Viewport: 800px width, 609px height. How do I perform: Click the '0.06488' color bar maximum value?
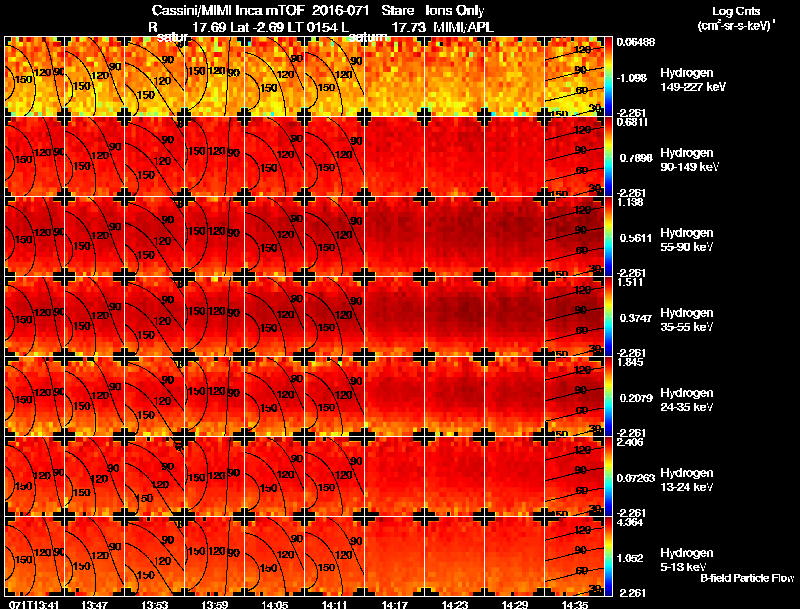tap(636, 42)
